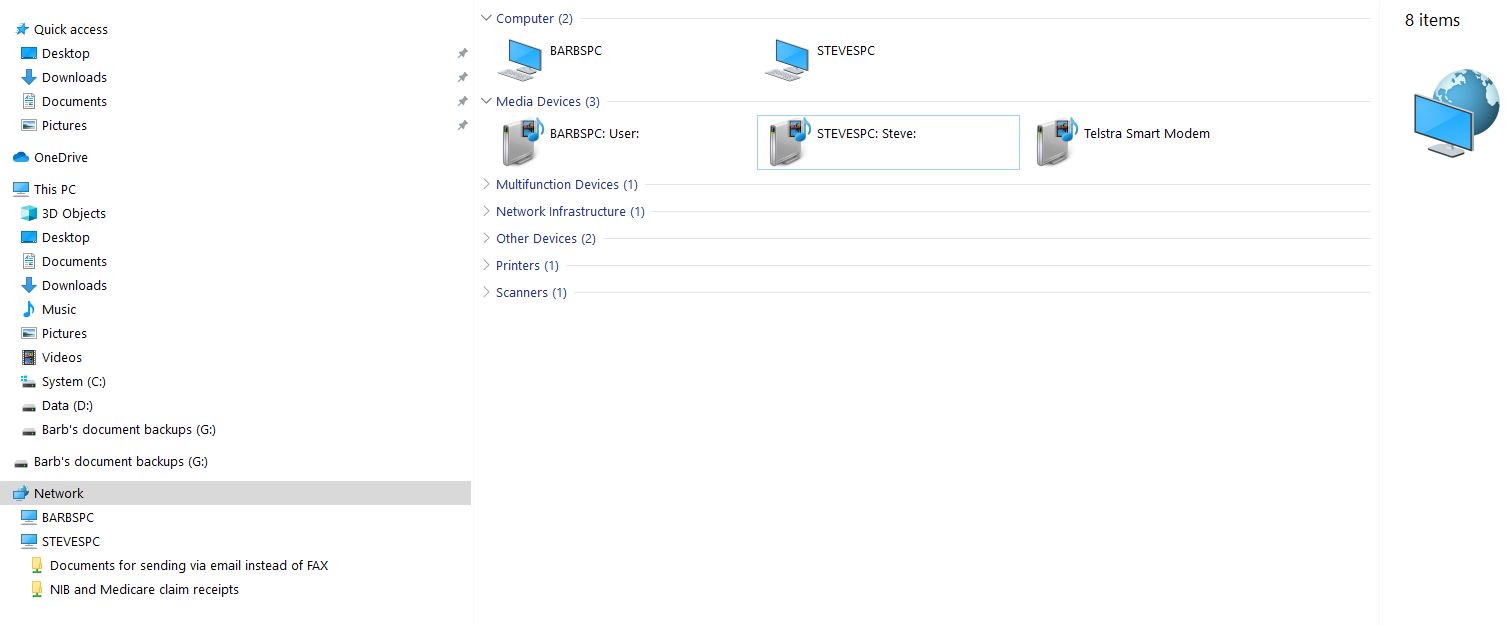1506x625 pixels.
Task: Click the BARBSPC computer icon under Network tree
Action: [29, 517]
